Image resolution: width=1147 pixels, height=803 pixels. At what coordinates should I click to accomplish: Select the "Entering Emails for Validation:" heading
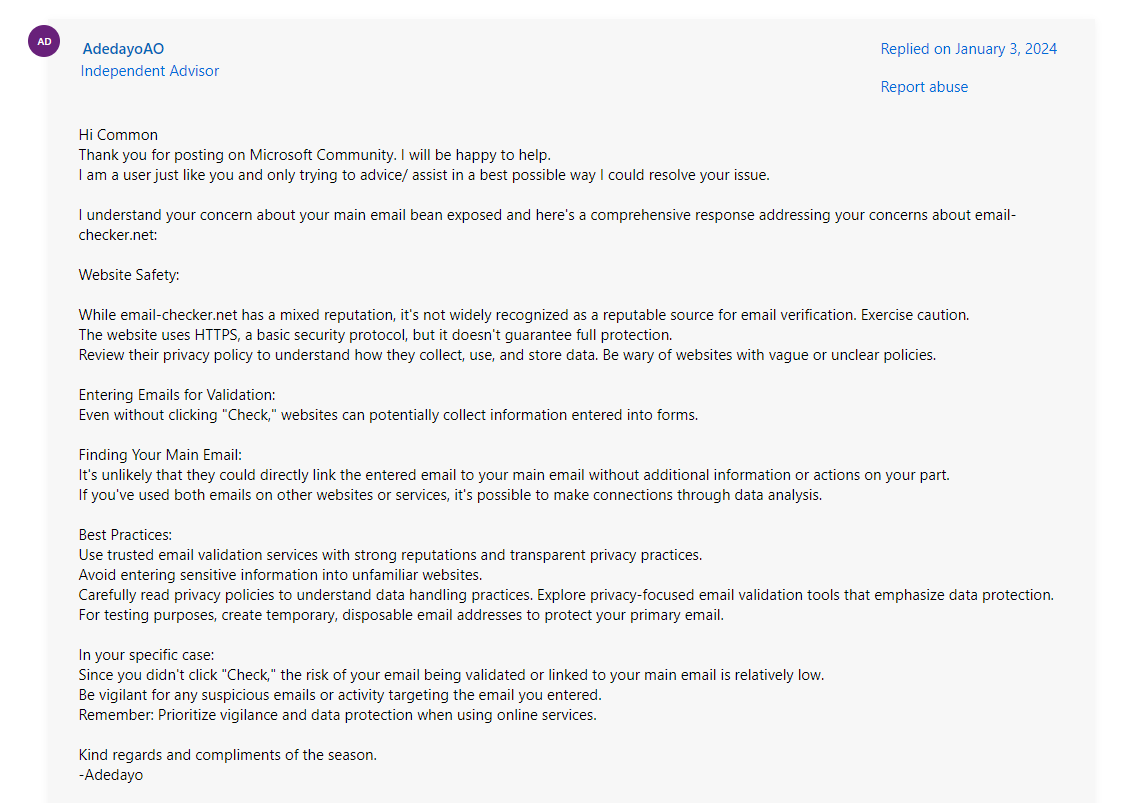pyautogui.click(x=177, y=395)
